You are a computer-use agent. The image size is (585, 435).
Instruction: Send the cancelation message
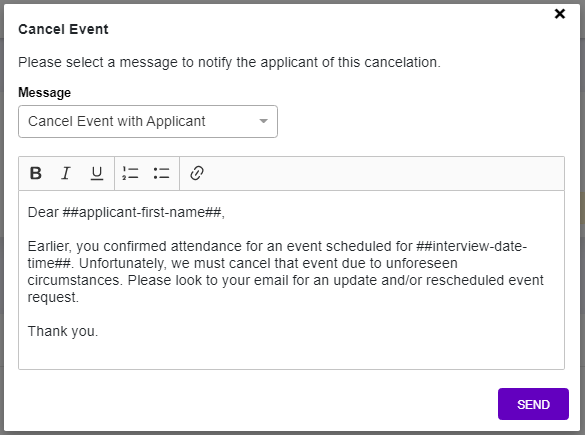533,404
